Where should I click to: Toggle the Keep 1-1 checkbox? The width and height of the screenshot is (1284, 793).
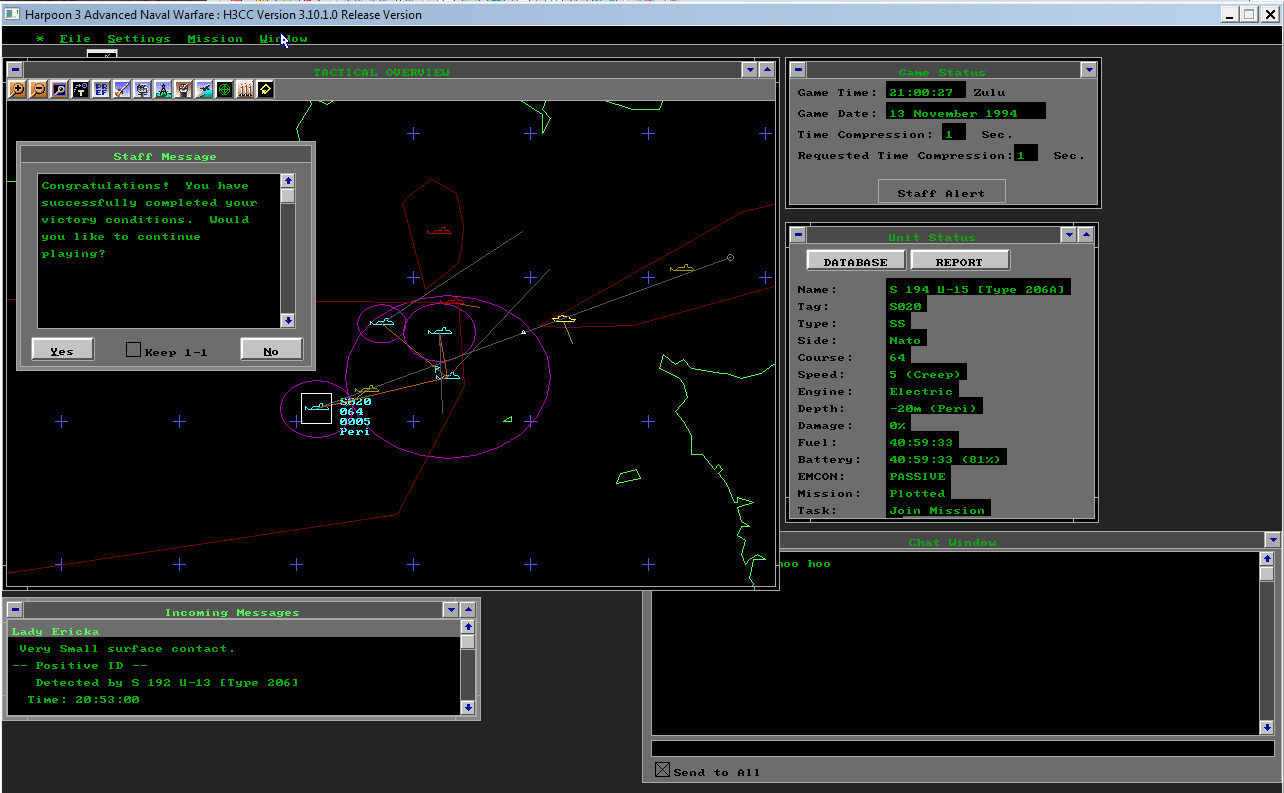coord(133,350)
